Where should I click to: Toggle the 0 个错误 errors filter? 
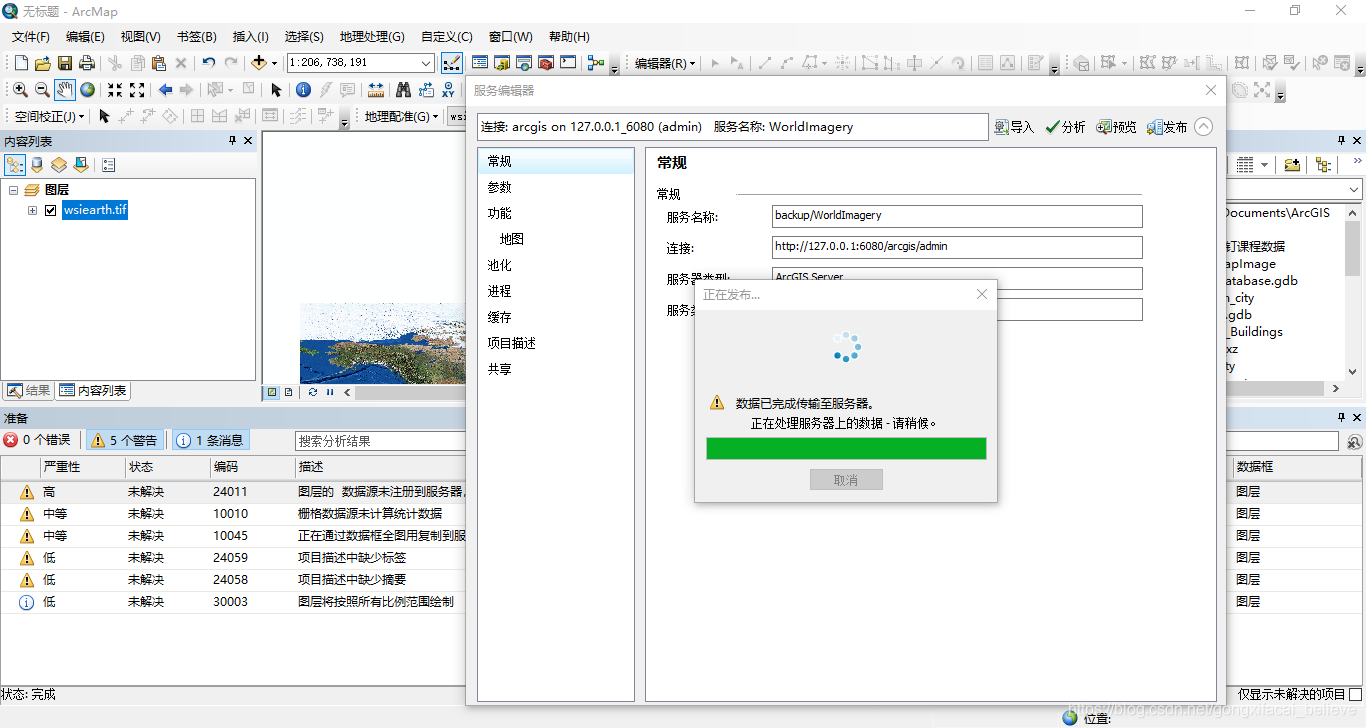point(38,440)
